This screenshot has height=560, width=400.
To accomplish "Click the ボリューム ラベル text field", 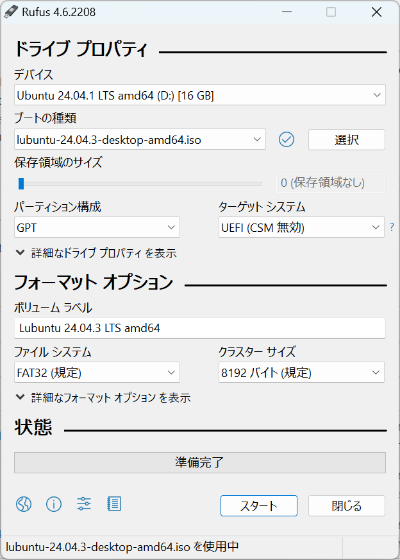I will (x=200, y=328).
